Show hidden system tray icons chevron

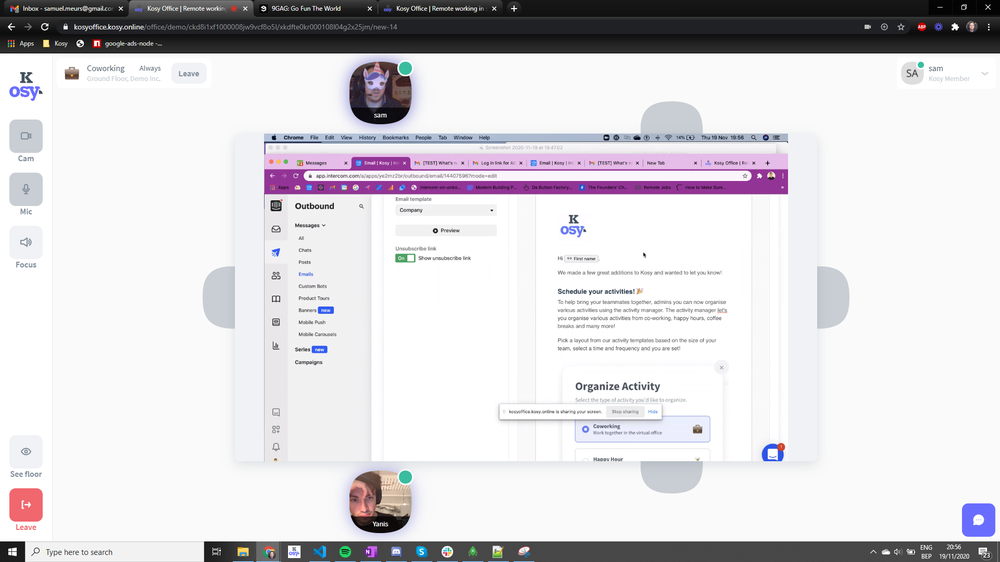coord(872,552)
